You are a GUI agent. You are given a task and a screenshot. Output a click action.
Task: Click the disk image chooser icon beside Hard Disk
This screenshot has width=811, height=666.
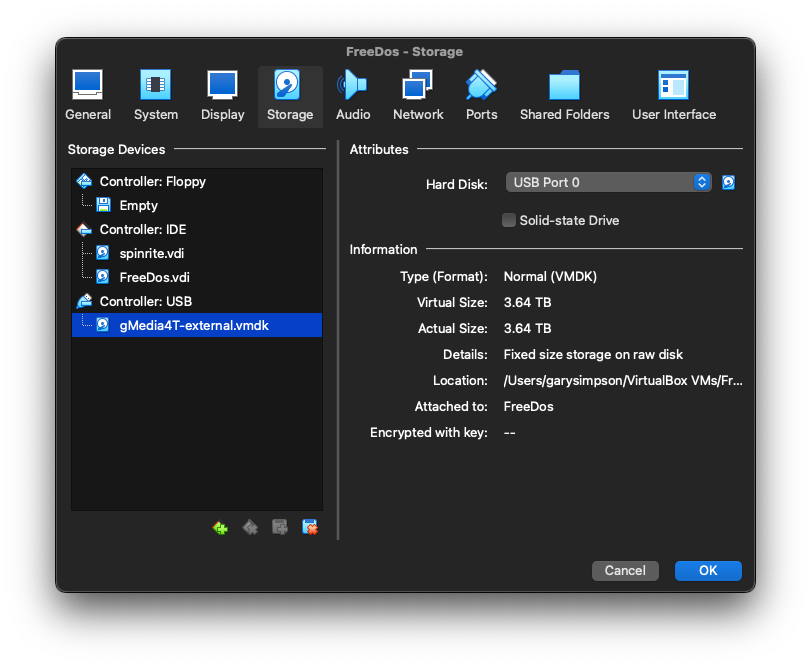click(x=729, y=182)
